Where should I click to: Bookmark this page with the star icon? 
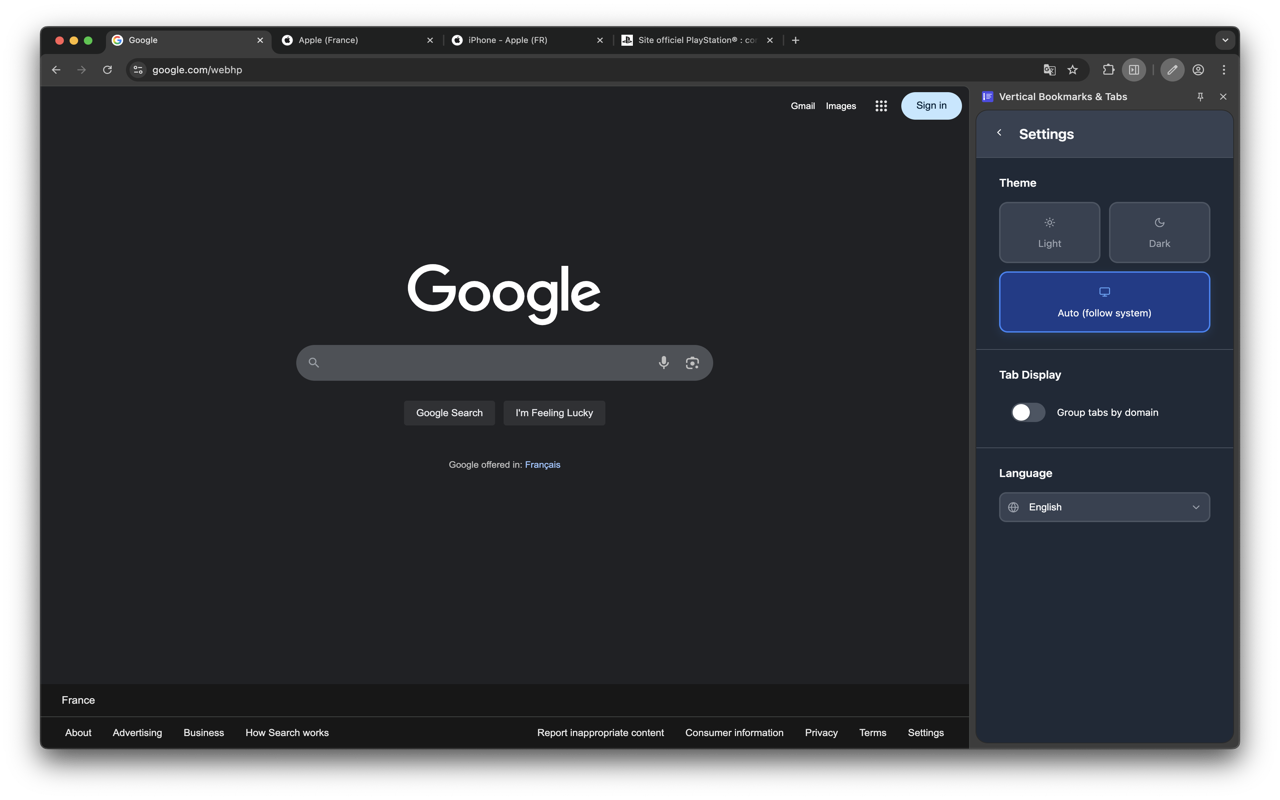tap(1073, 70)
